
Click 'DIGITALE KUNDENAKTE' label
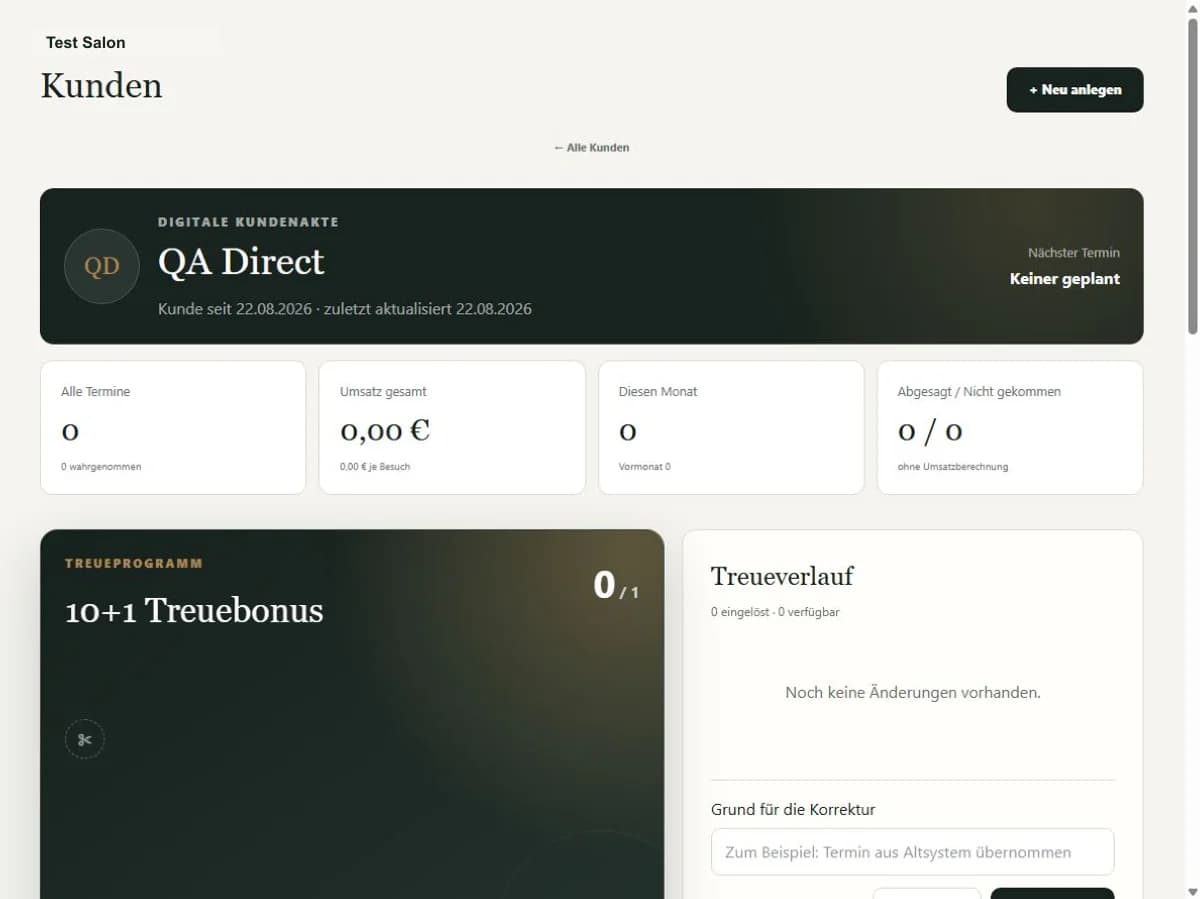point(248,222)
